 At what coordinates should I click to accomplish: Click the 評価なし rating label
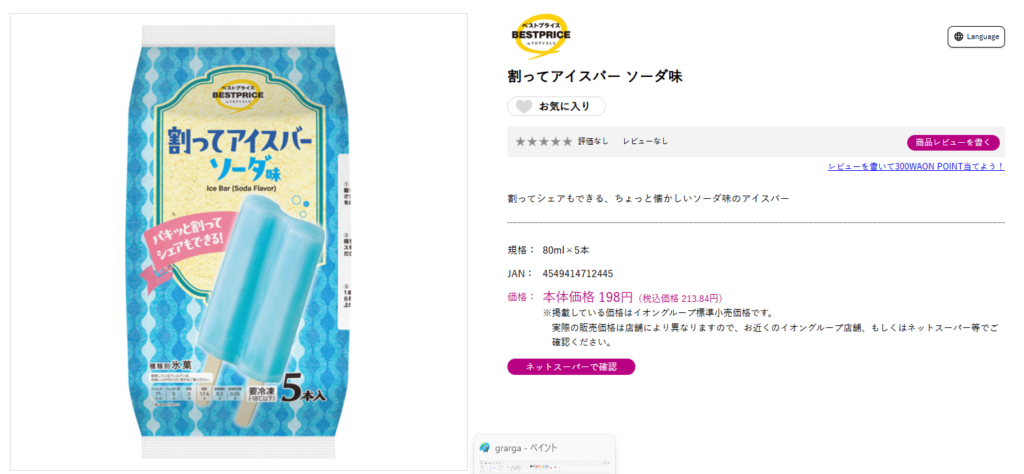[x=593, y=142]
